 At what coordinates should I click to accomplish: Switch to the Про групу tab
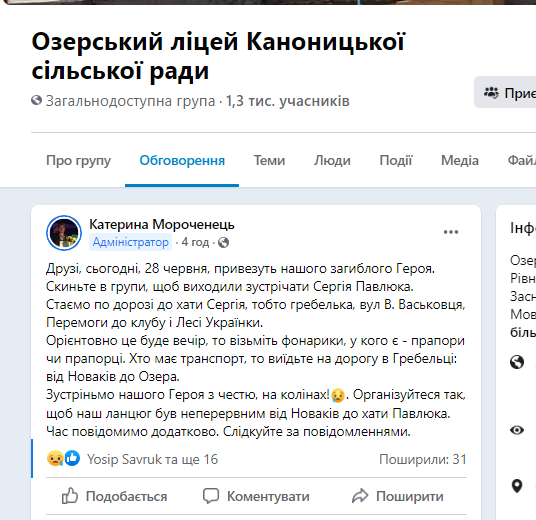click(79, 160)
